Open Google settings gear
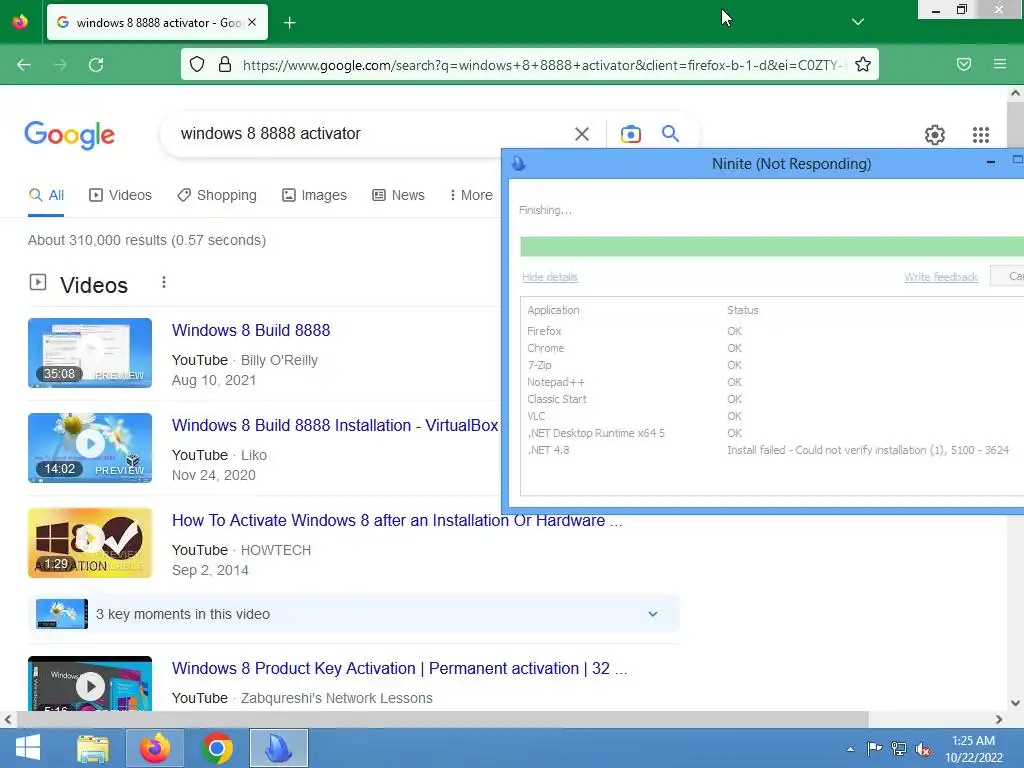This screenshot has height=768, width=1024. tap(935, 135)
